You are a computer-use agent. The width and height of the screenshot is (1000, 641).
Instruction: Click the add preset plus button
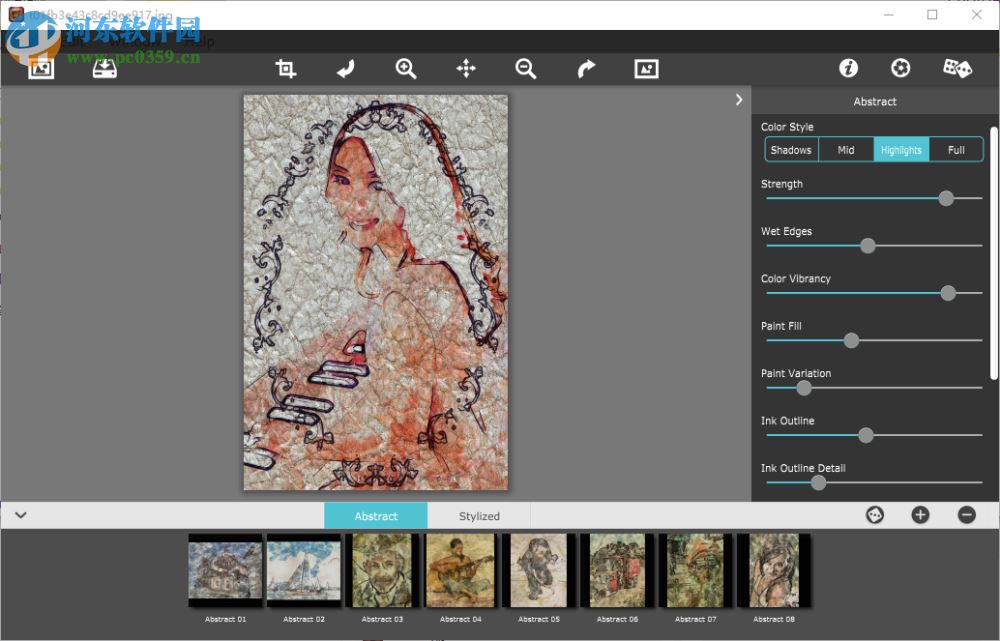point(920,515)
